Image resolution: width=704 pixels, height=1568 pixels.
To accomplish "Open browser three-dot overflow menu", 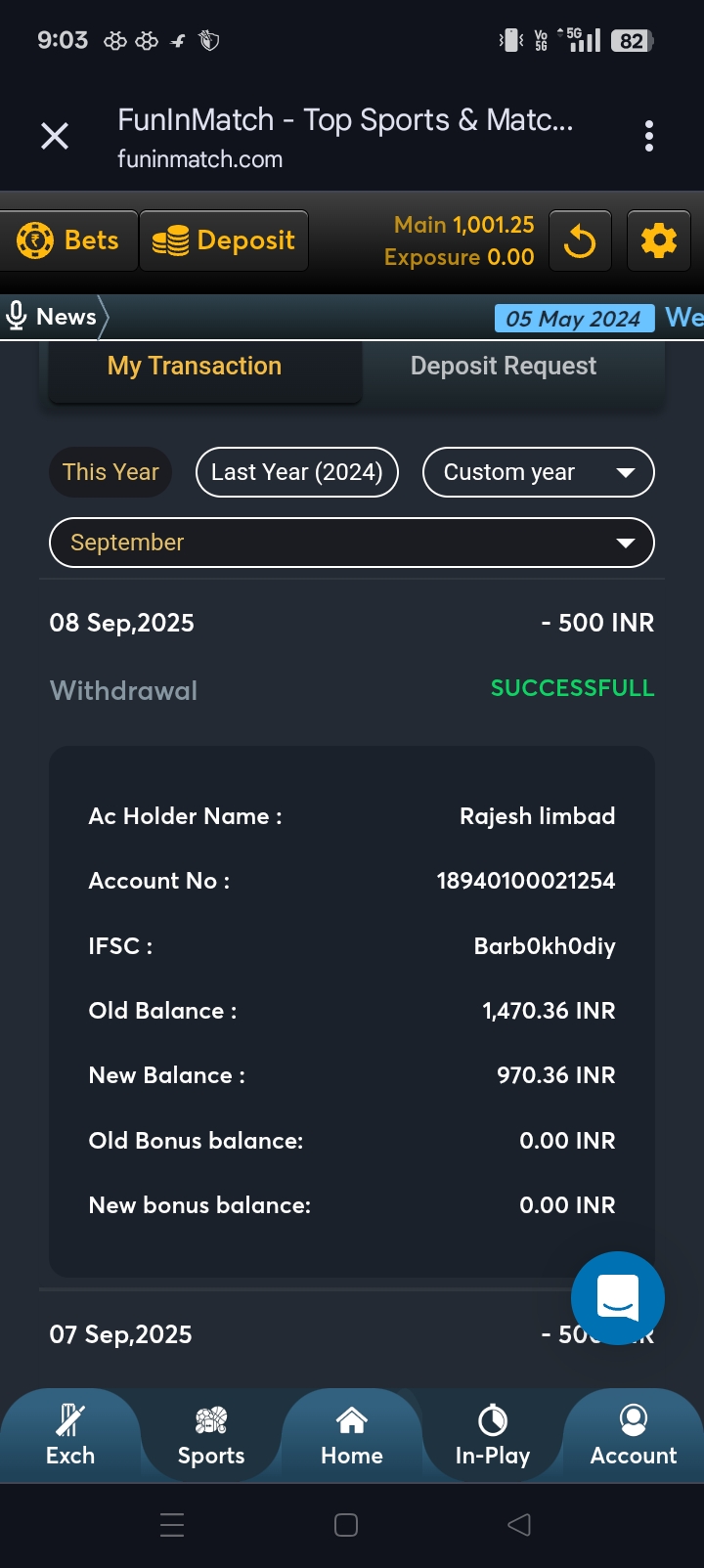I will click(649, 136).
